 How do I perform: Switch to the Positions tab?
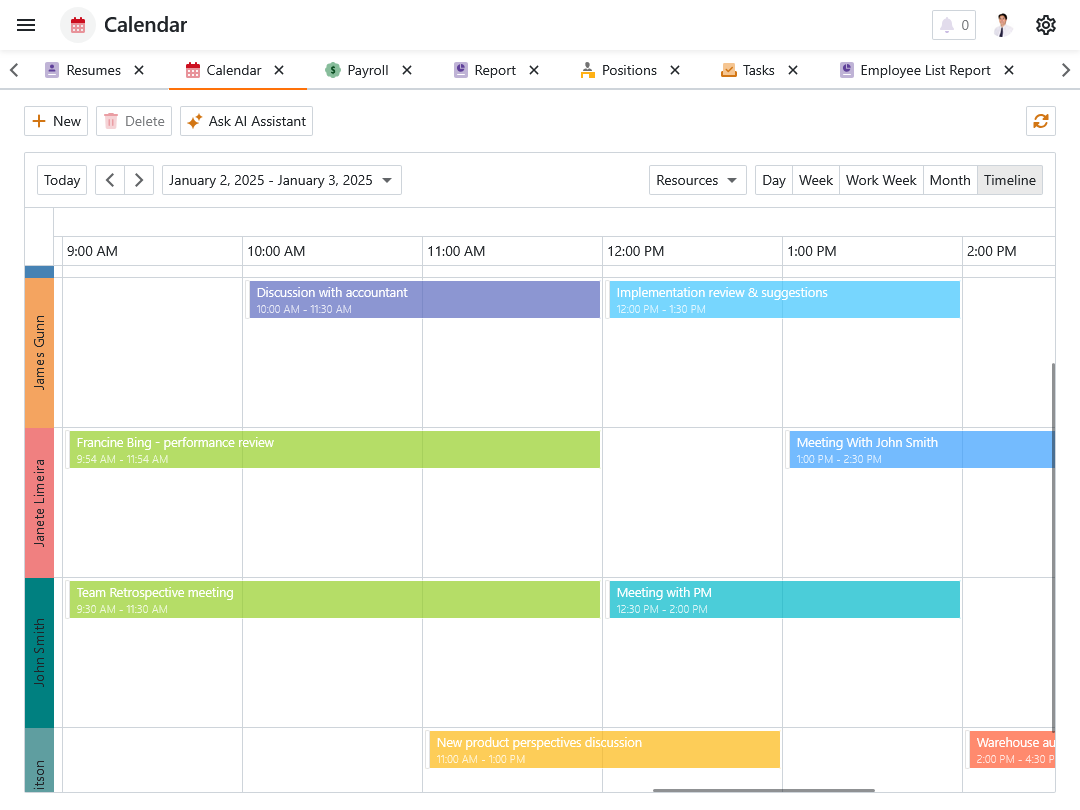click(x=628, y=70)
